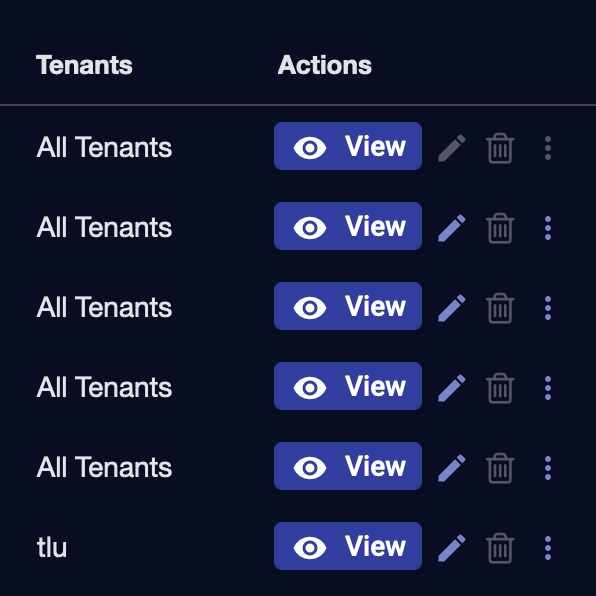Click the trash icon in the first row
The width and height of the screenshot is (596, 596).
(x=500, y=148)
